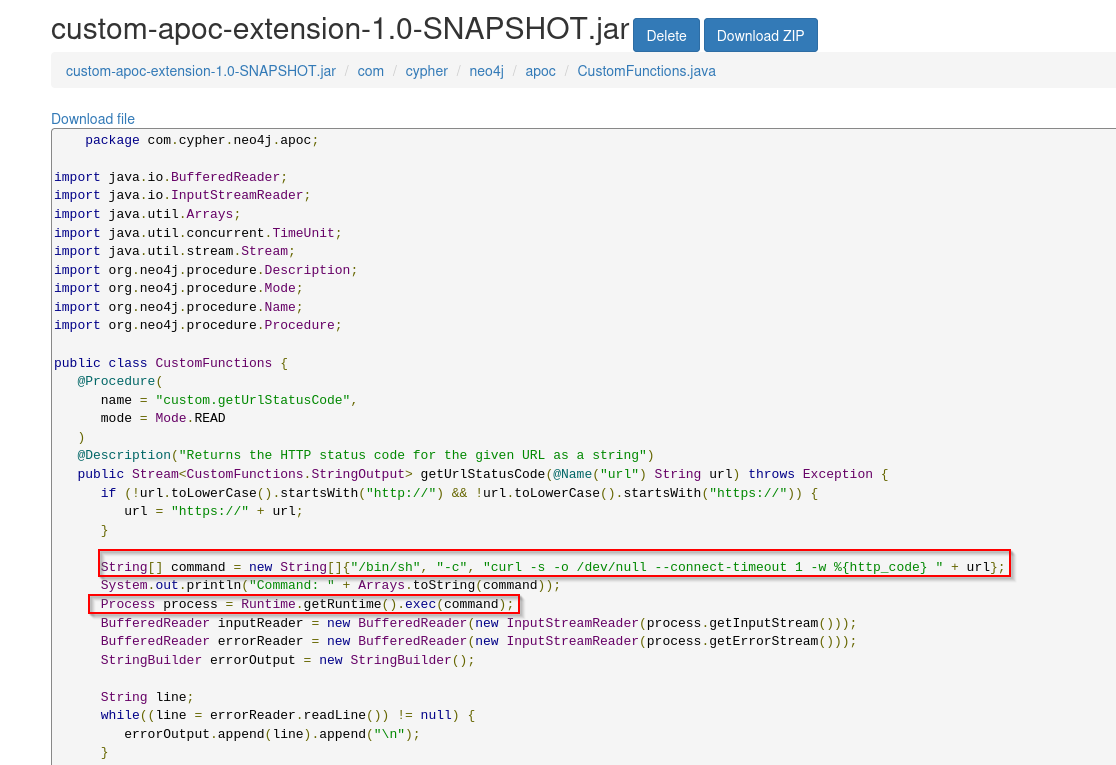Open the jar root breadcrumb link
The image size is (1116, 765).
[200, 71]
